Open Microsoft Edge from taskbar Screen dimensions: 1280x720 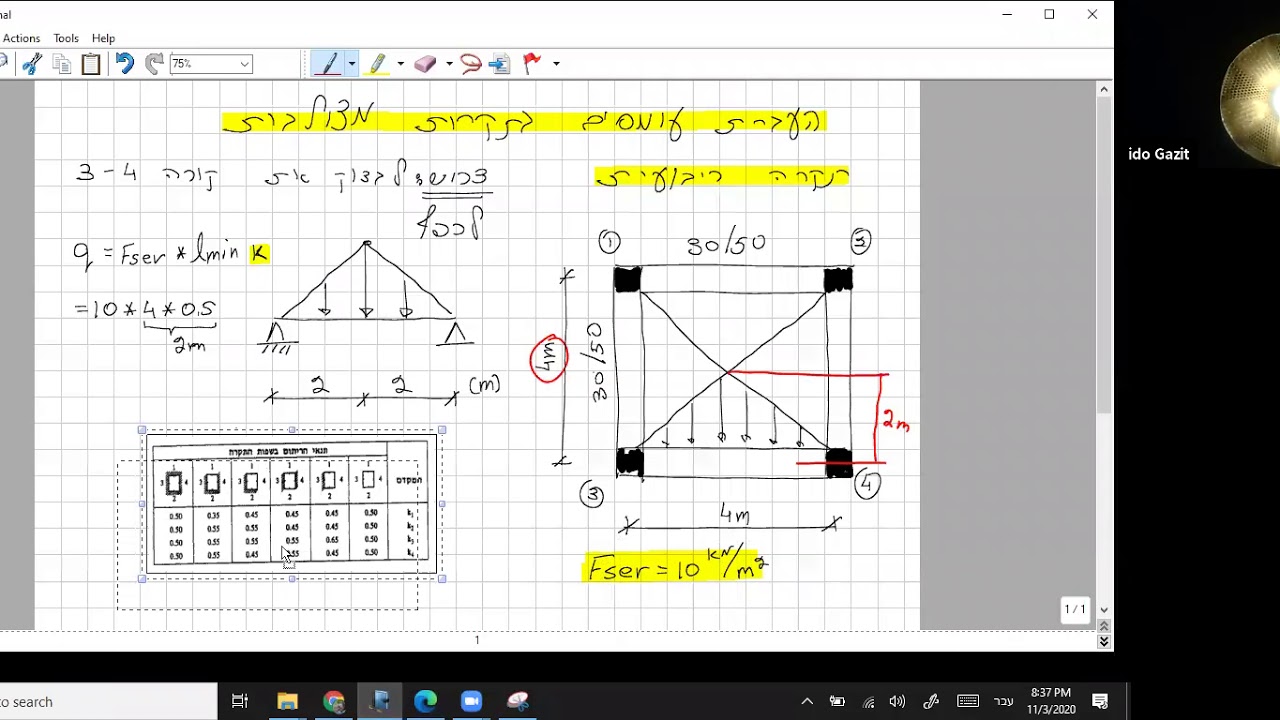[x=426, y=702]
